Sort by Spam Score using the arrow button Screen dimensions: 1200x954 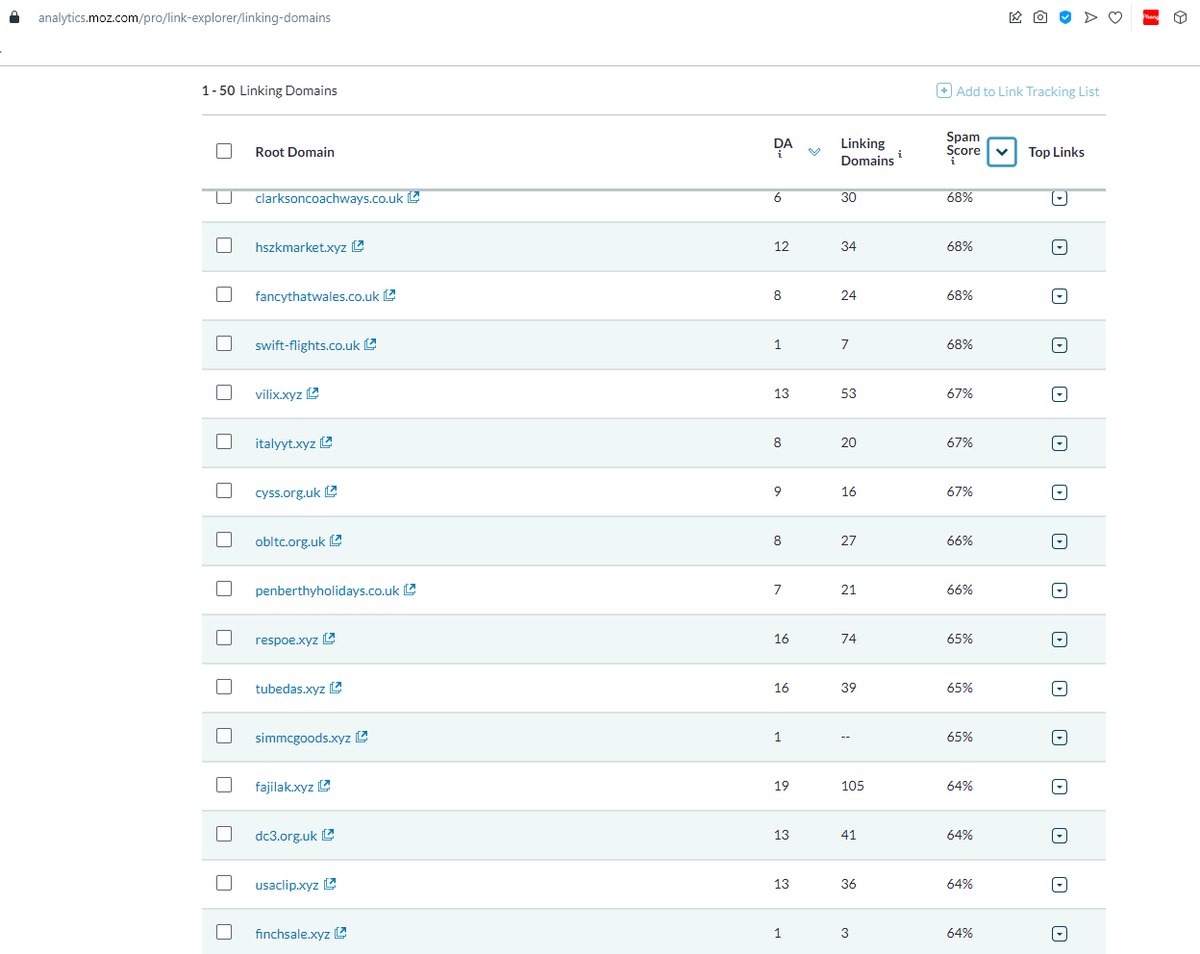(1002, 152)
